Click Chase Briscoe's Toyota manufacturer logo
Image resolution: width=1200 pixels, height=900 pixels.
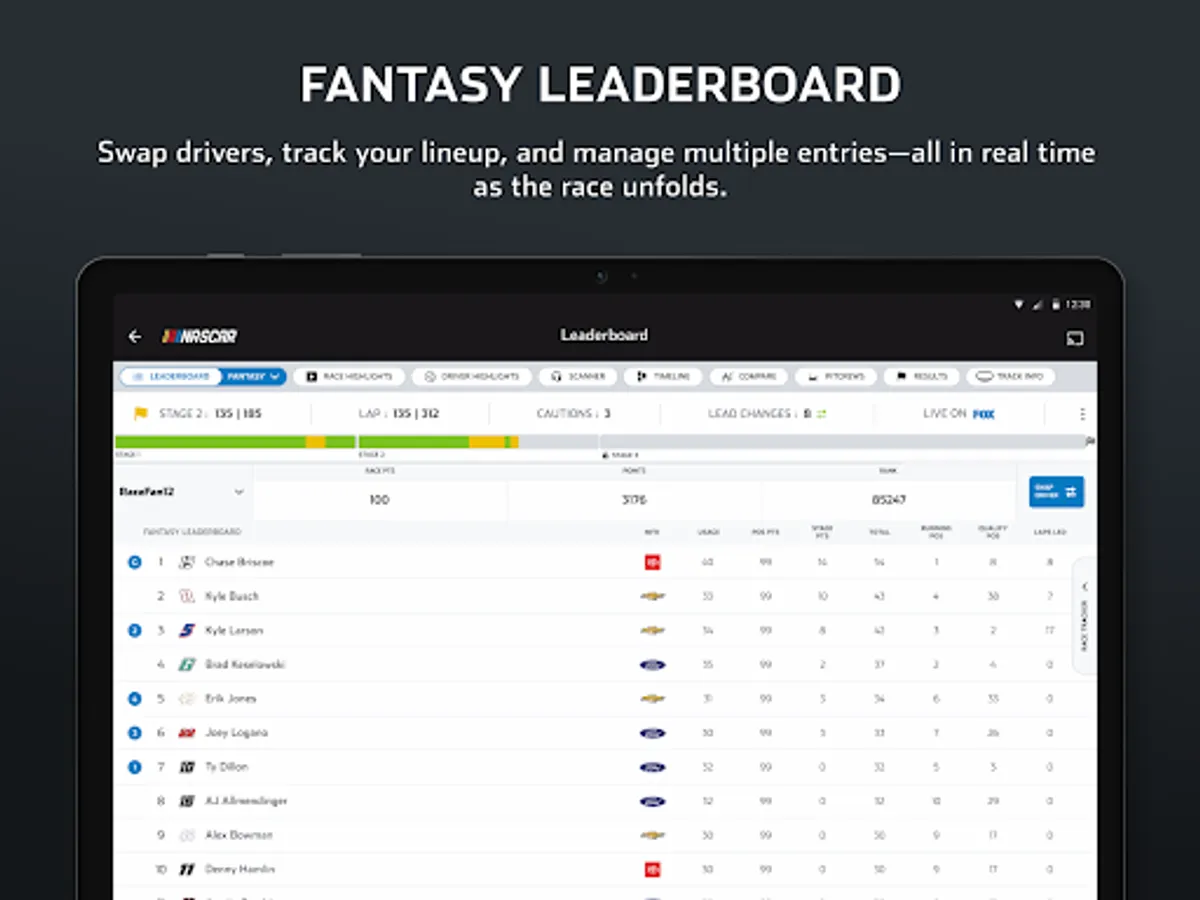(653, 562)
